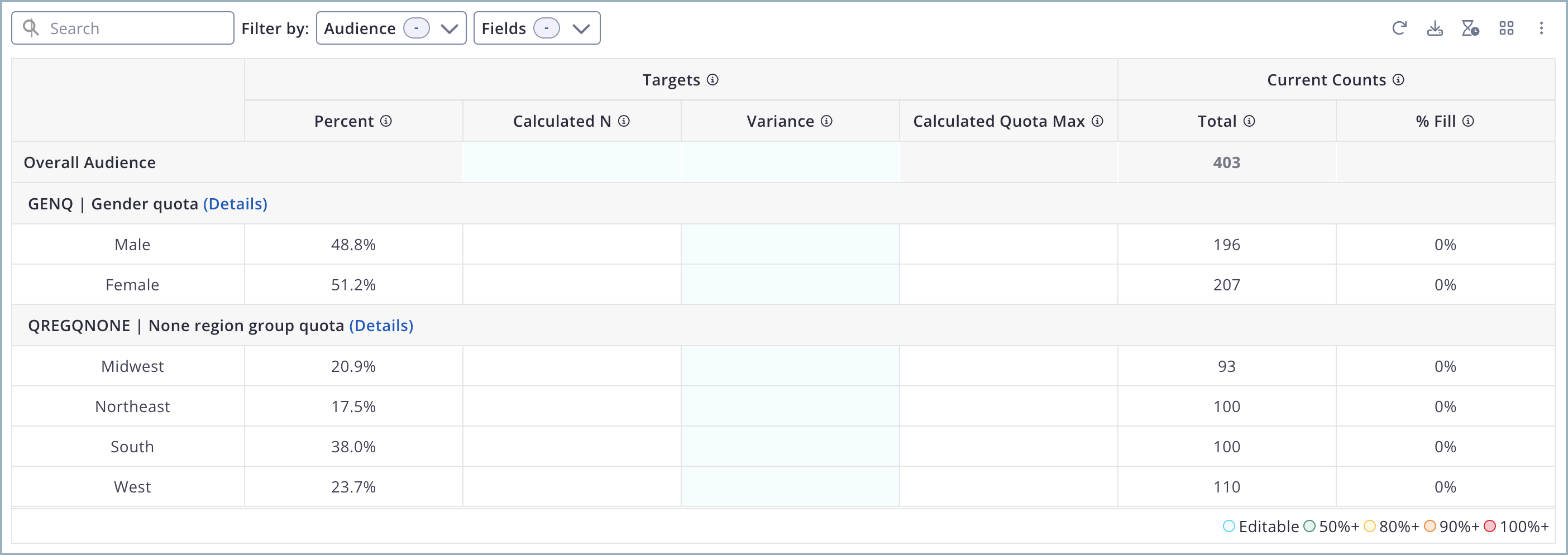This screenshot has width=1568, height=555.
Task: Click the info icon beside Calculated Quota Max
Action: (x=1097, y=121)
